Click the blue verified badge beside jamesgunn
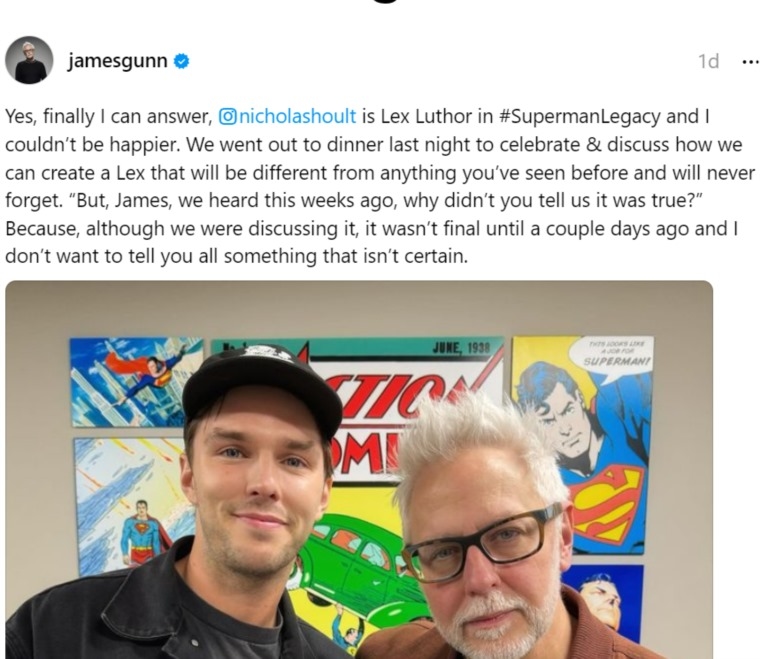The width and height of the screenshot is (760, 659). click(181, 61)
